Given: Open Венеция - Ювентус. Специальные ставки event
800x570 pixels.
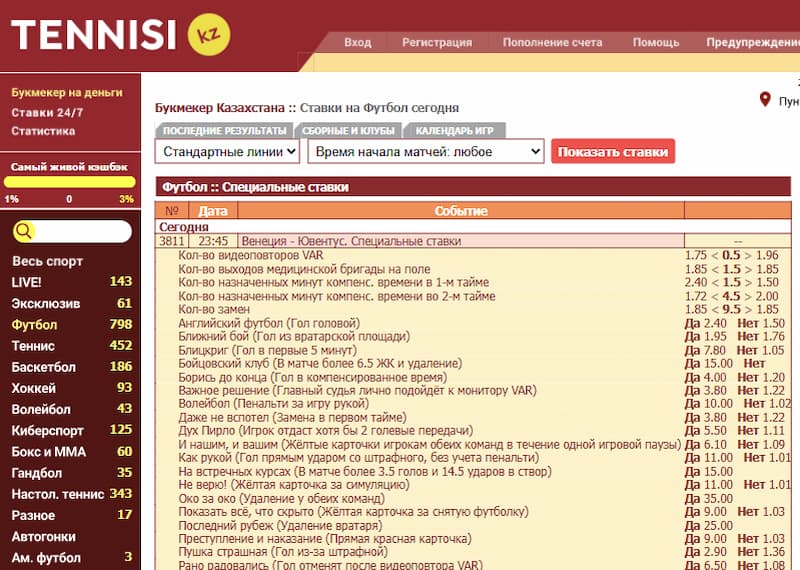Looking at the screenshot, I should click(351, 241).
